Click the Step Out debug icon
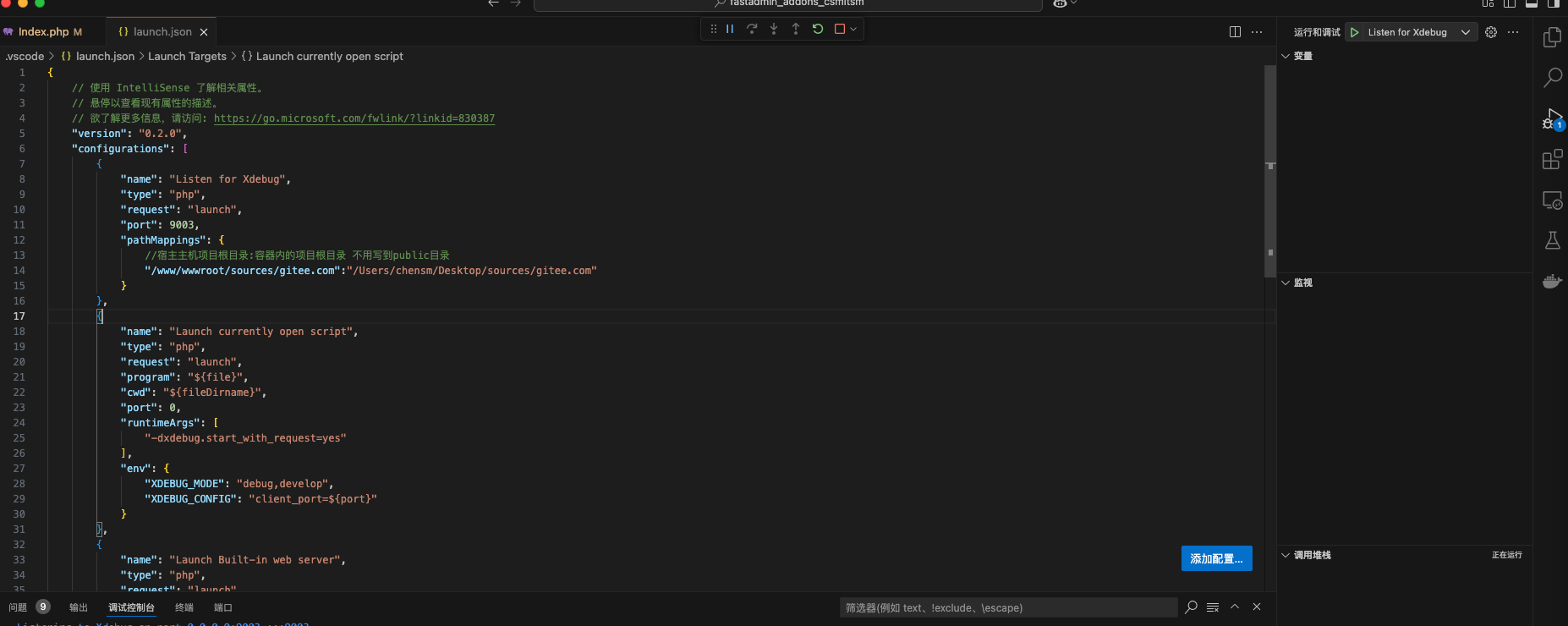The image size is (1568, 626). pyautogui.click(x=796, y=29)
